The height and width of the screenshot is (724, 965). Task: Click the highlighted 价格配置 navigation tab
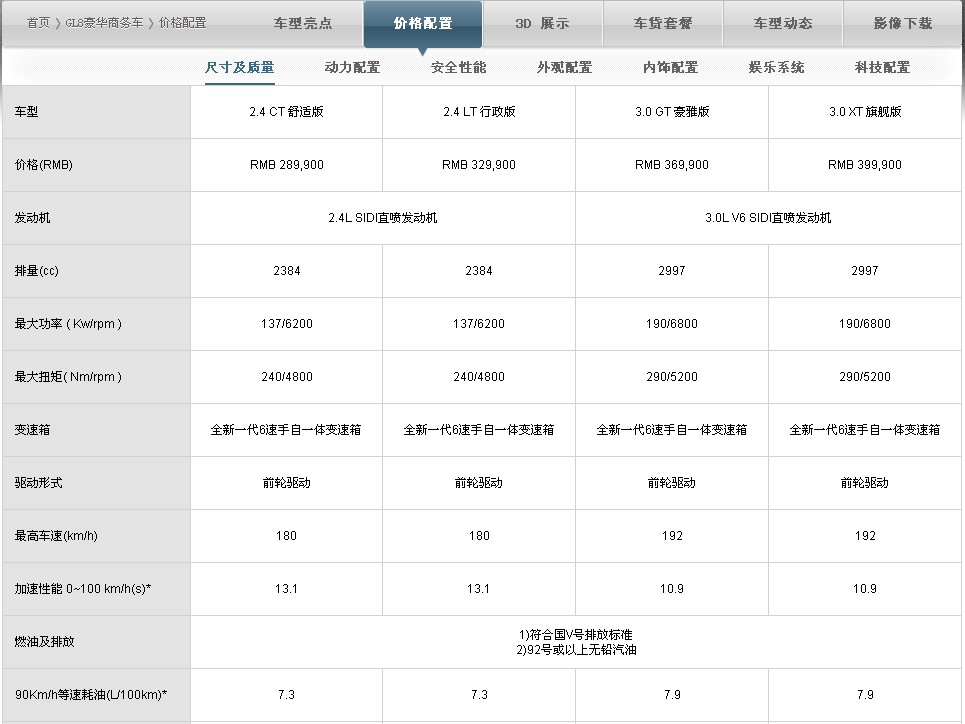(x=423, y=21)
